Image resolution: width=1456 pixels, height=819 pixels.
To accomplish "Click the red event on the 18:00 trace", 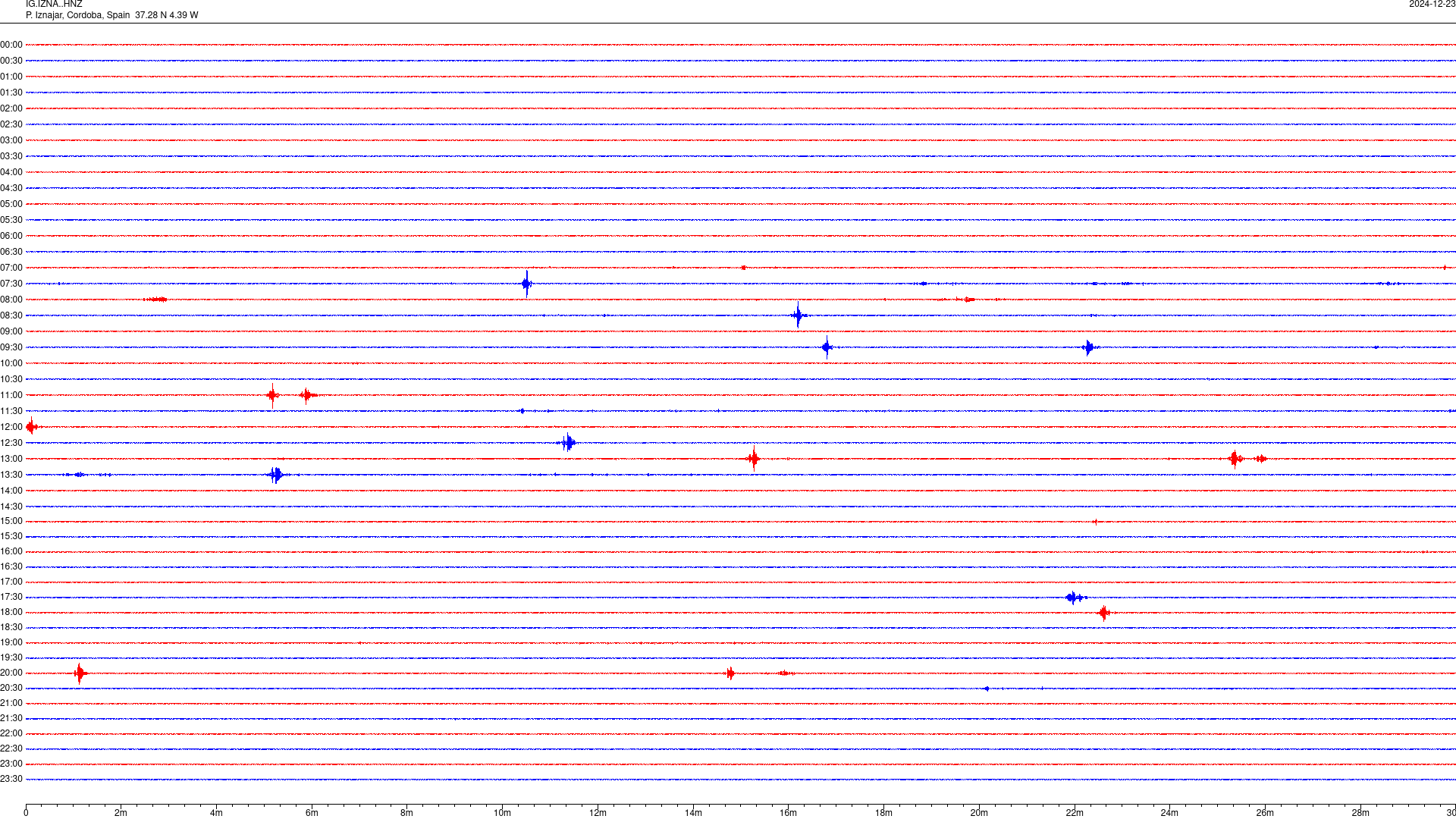I will [1105, 613].
